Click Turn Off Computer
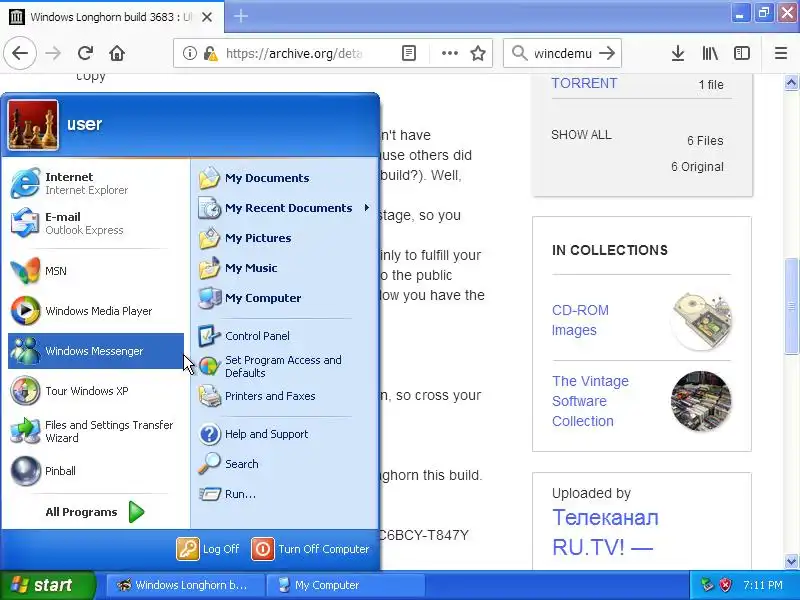Image resolution: width=800 pixels, height=600 pixels. click(311, 549)
